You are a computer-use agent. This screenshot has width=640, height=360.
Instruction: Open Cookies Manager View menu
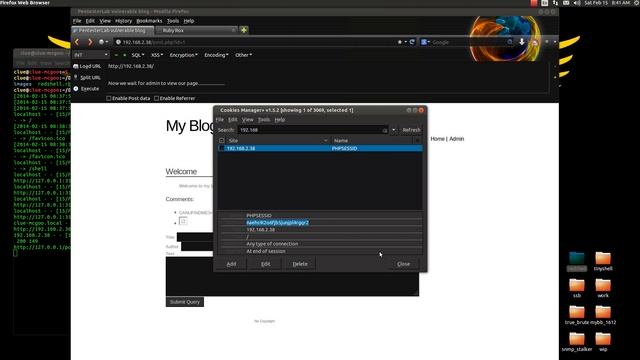tap(247, 120)
